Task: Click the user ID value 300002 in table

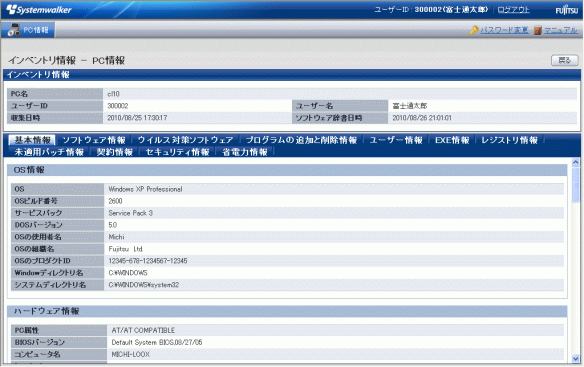Action: pyautogui.click(x=118, y=106)
